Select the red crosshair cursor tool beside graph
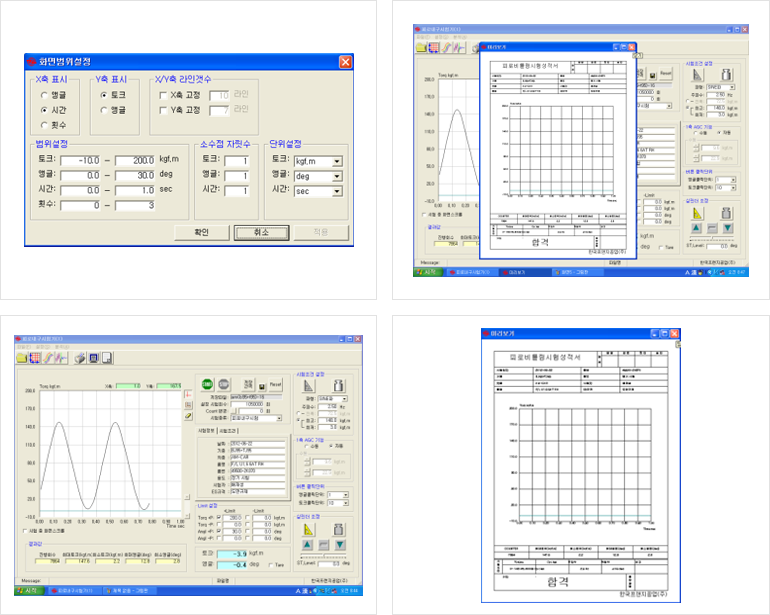 (x=187, y=393)
